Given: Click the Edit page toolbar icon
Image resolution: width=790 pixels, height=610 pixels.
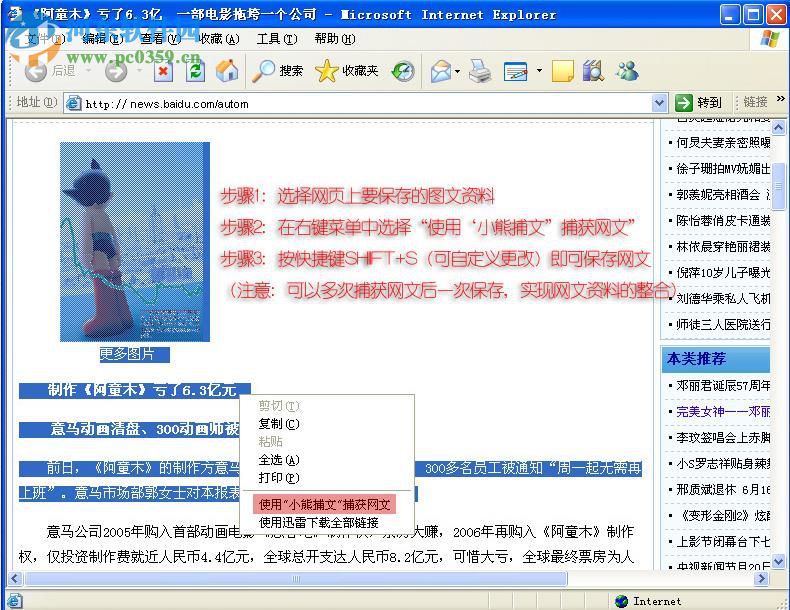Looking at the screenshot, I should point(515,72).
